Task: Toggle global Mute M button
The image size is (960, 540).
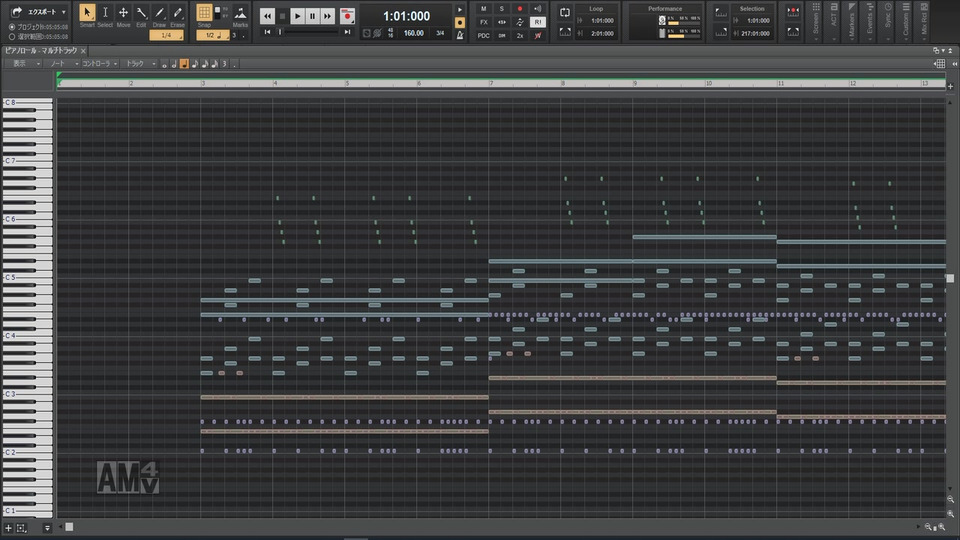Action: [x=484, y=9]
